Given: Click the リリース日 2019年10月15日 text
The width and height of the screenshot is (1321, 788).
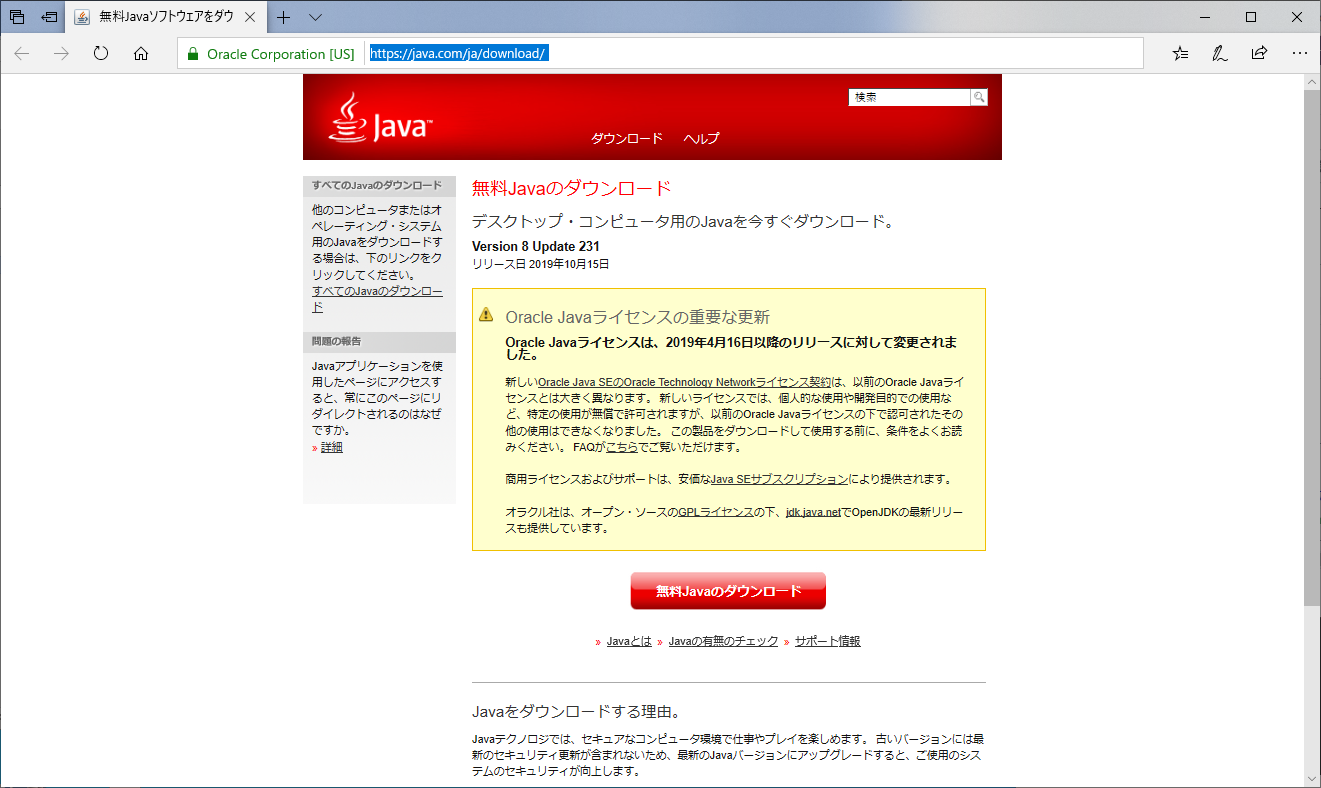Looking at the screenshot, I should coord(540,265).
